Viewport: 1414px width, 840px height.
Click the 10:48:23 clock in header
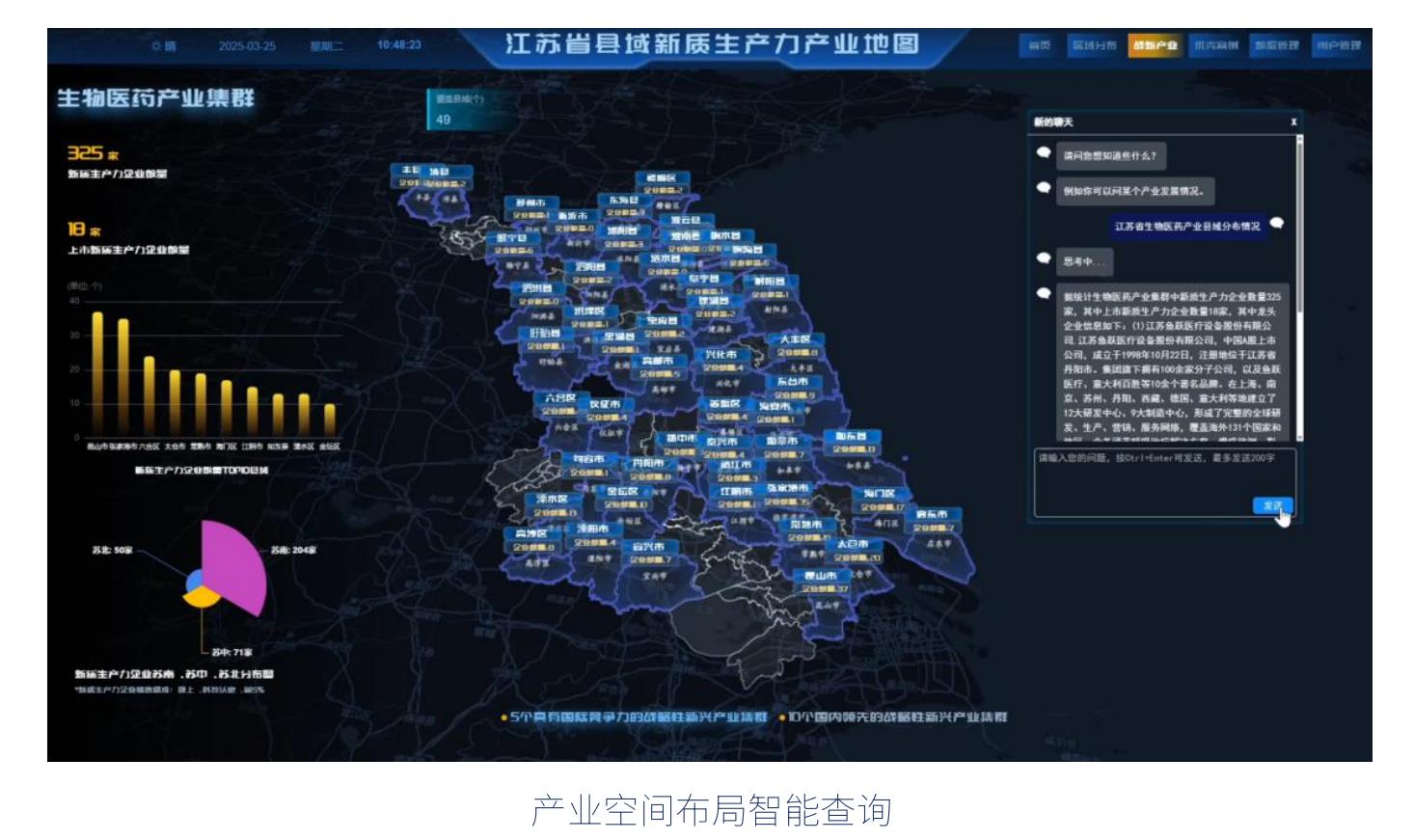click(399, 44)
